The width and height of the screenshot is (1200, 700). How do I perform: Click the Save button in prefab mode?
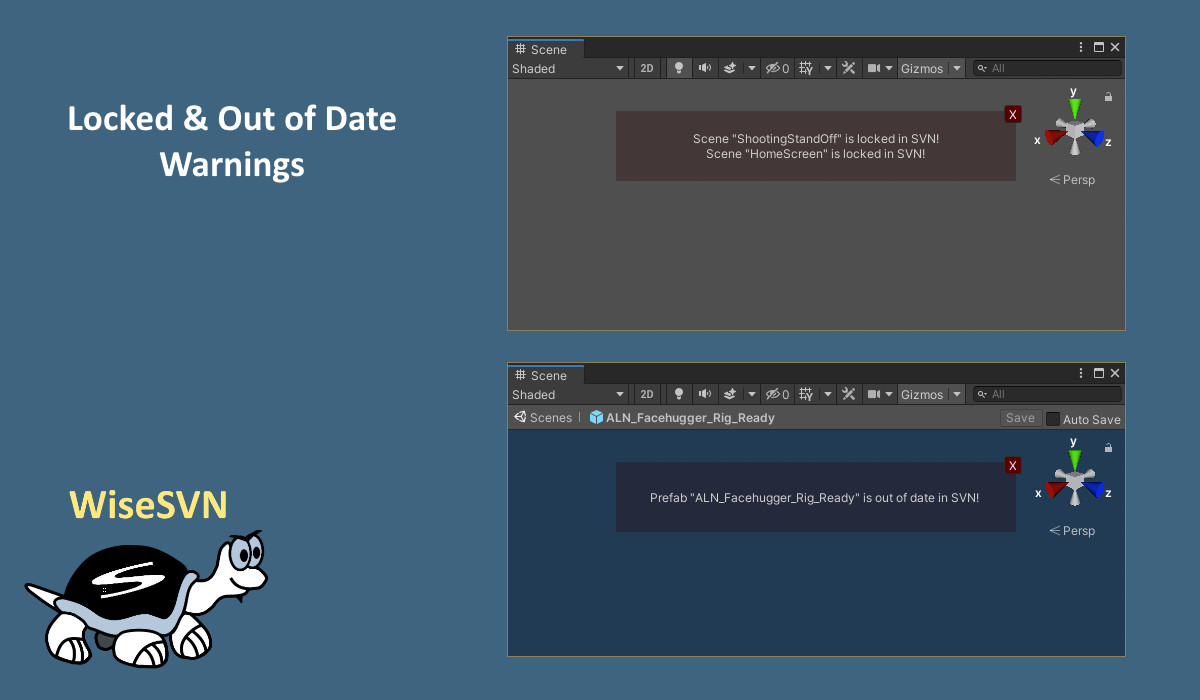[1020, 418]
